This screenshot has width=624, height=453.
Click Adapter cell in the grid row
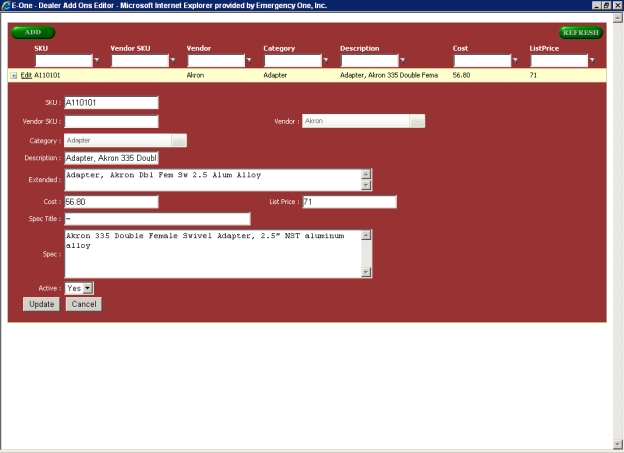(275, 75)
